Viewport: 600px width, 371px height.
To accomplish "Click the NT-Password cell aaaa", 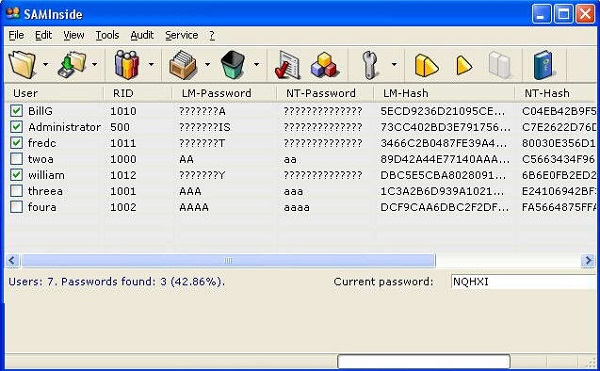I will [x=297, y=207].
